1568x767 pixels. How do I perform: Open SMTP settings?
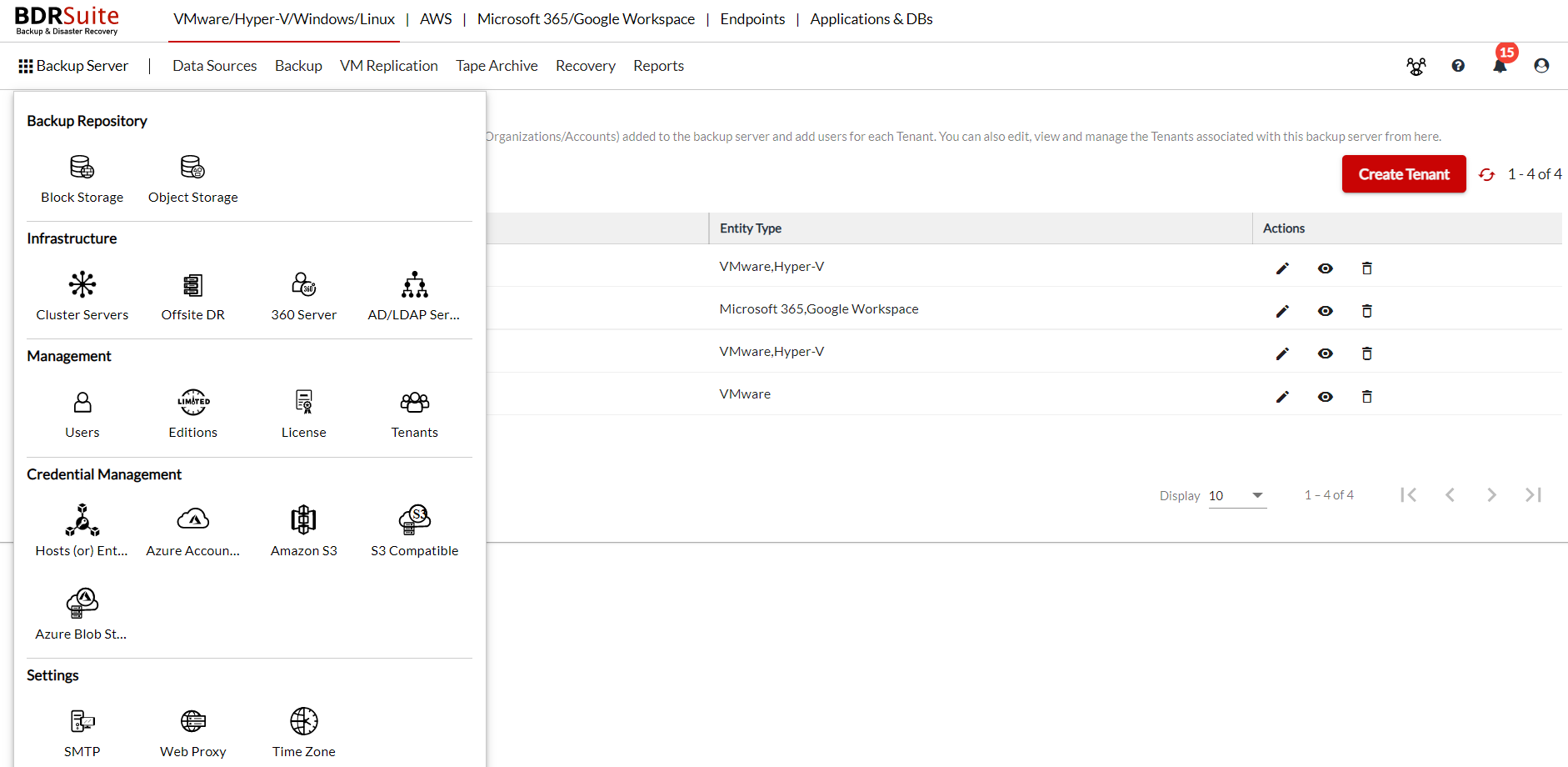82,733
